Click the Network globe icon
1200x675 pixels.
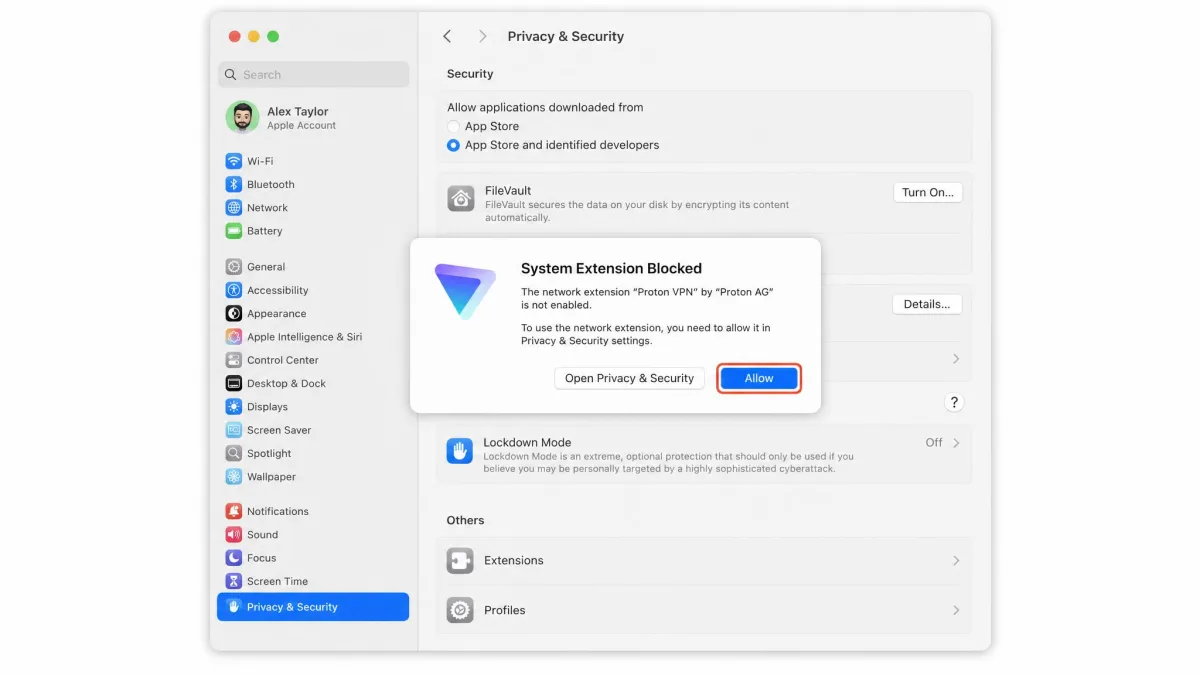(233, 208)
